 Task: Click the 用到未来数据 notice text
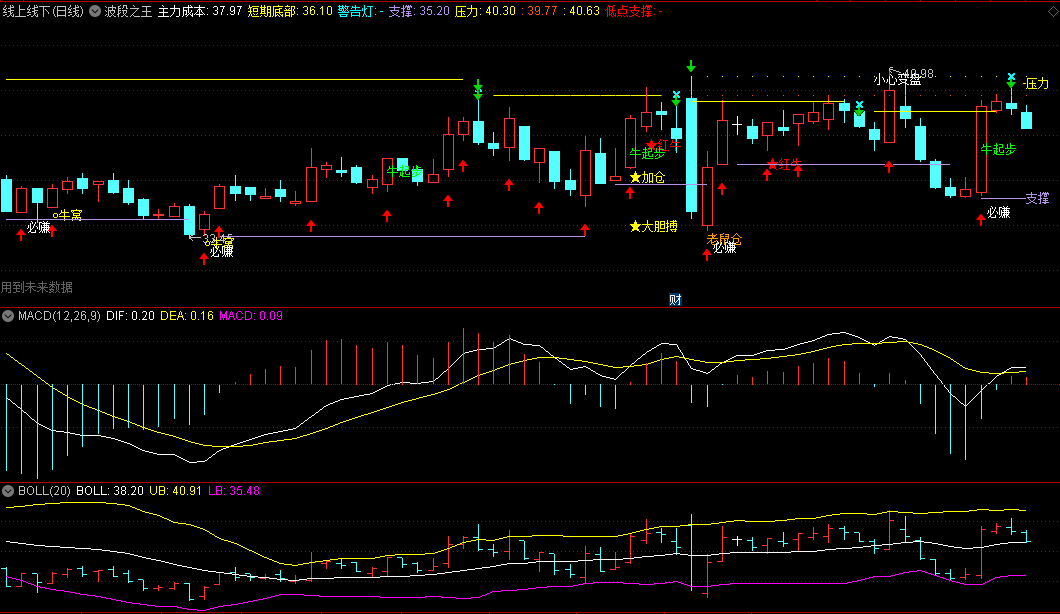[37, 287]
